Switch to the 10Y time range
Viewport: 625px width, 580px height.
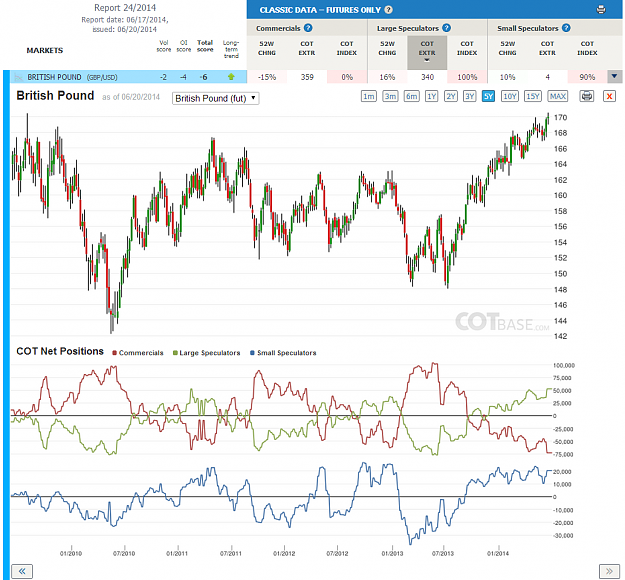coord(510,96)
